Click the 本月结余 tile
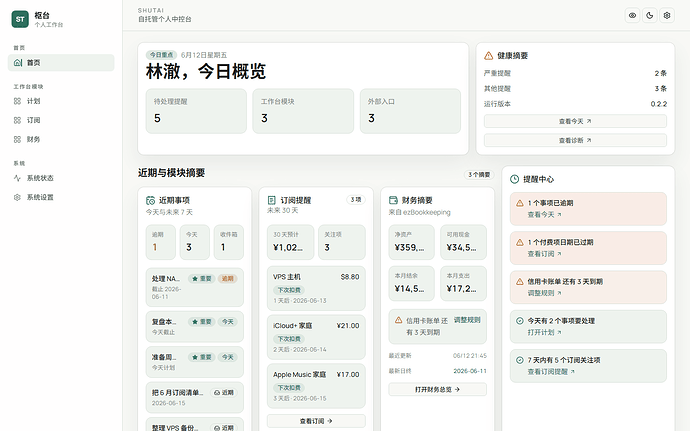Image resolution: width=690 pixels, height=431 pixels. click(x=411, y=284)
